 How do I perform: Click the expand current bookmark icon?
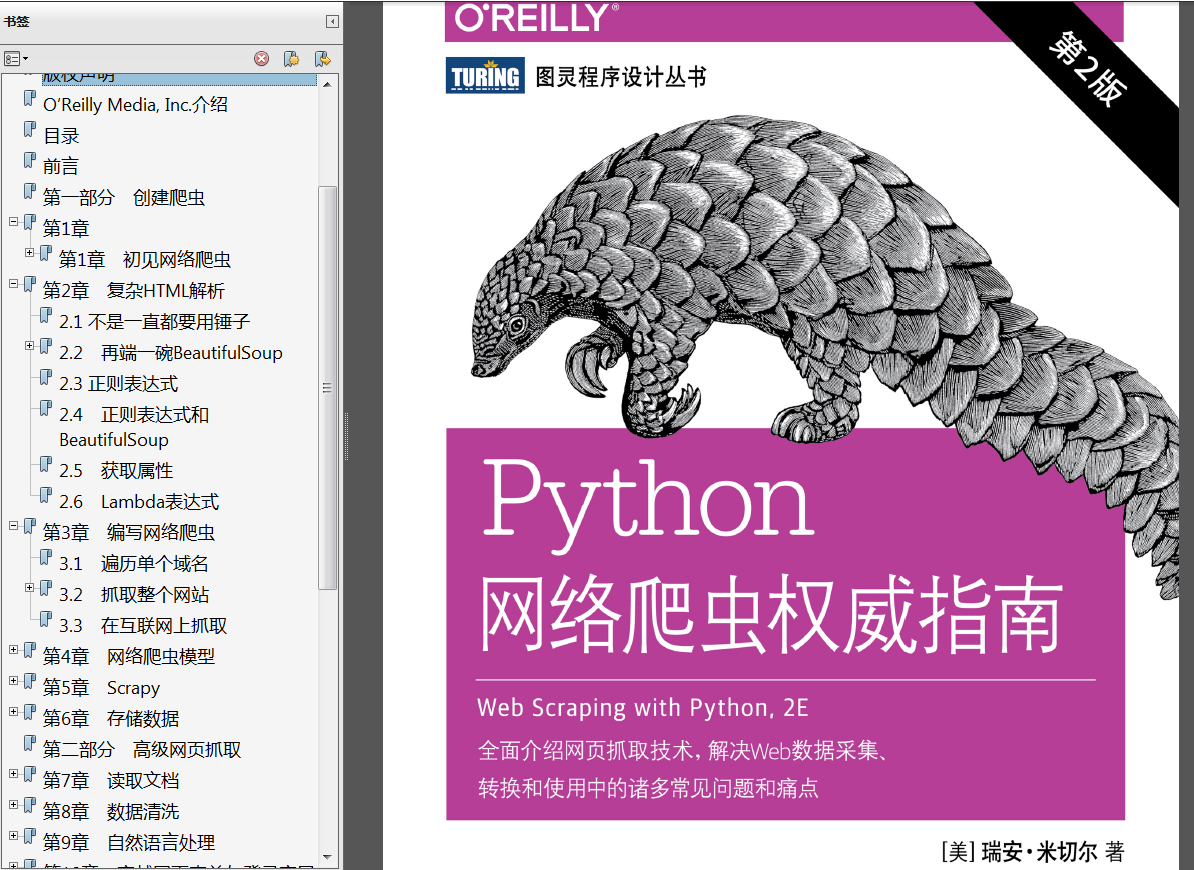coord(322,59)
